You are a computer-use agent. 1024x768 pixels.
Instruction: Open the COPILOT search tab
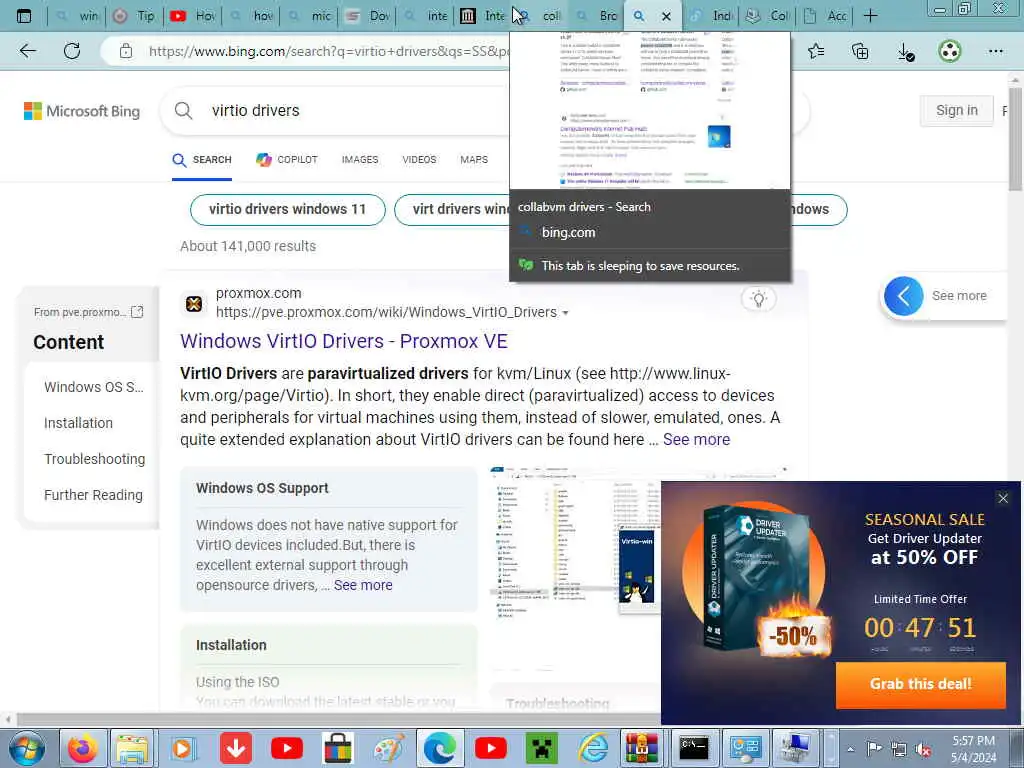(x=287, y=159)
